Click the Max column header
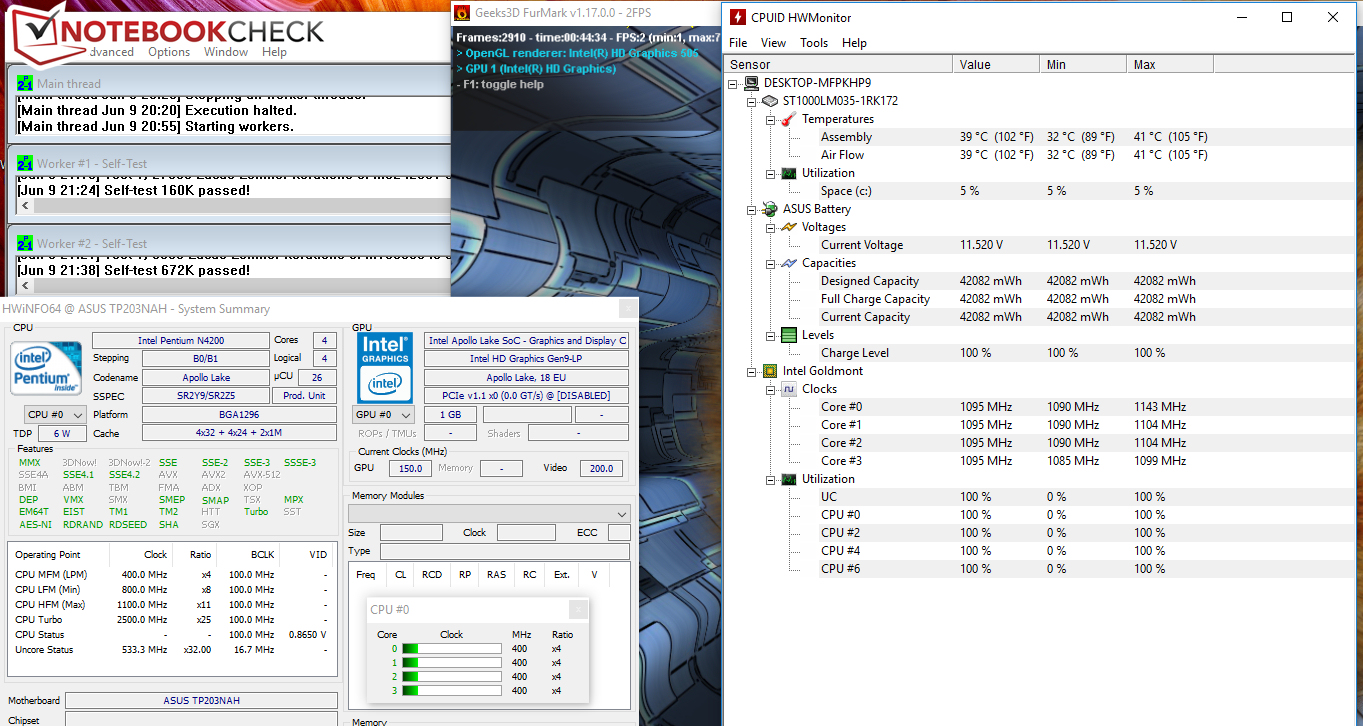The image size is (1363, 726). (x=1170, y=64)
